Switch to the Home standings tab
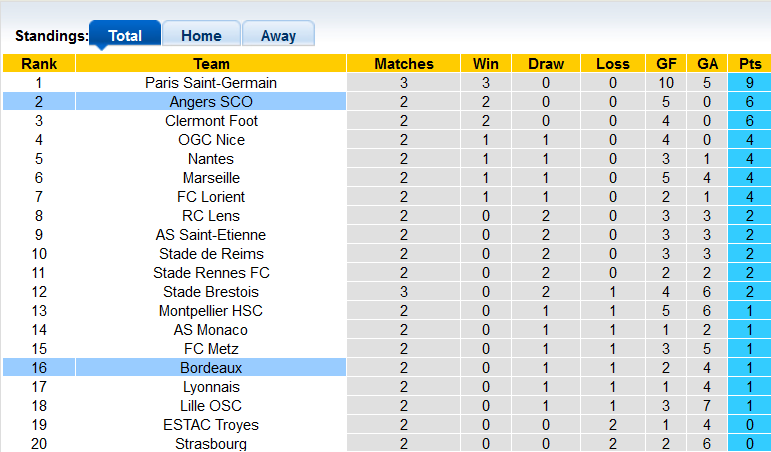This screenshot has width=771, height=452. pyautogui.click(x=201, y=35)
